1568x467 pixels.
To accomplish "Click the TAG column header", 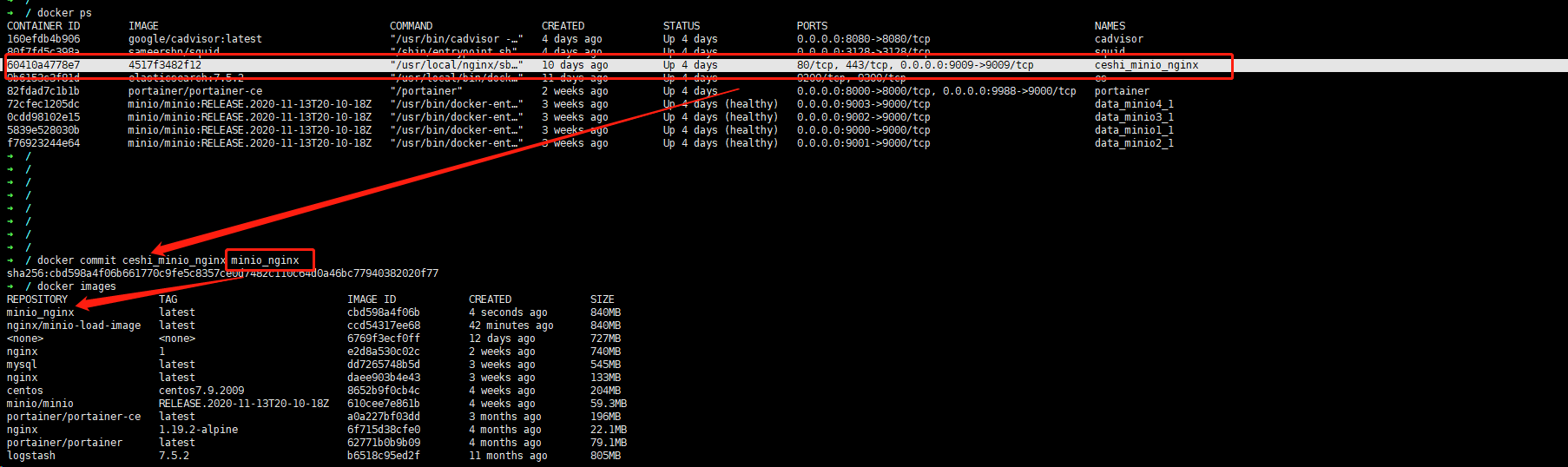I will point(168,299).
